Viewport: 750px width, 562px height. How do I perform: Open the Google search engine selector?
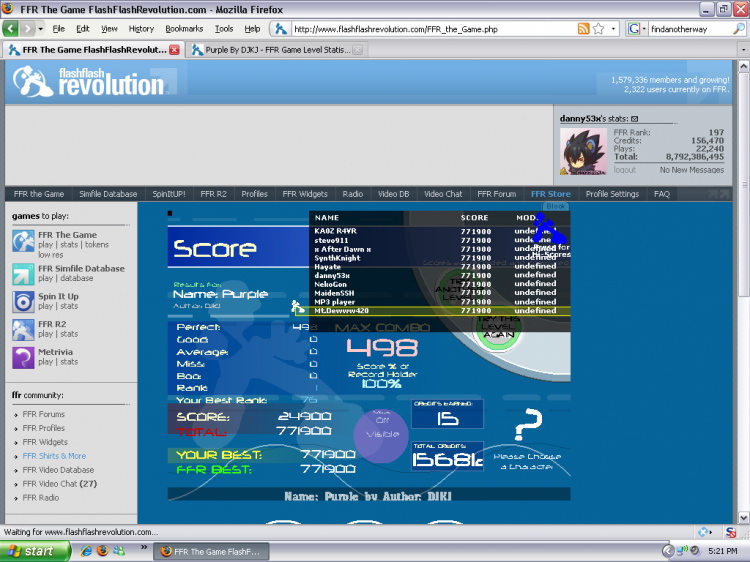click(x=637, y=29)
